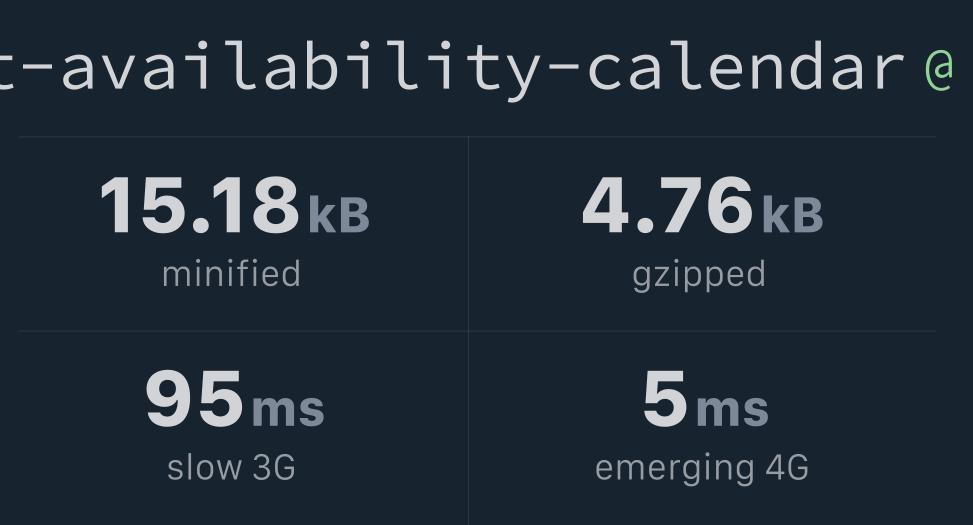Select the 4.76 gzipped size value
This screenshot has width=973, height=525.
point(668,205)
